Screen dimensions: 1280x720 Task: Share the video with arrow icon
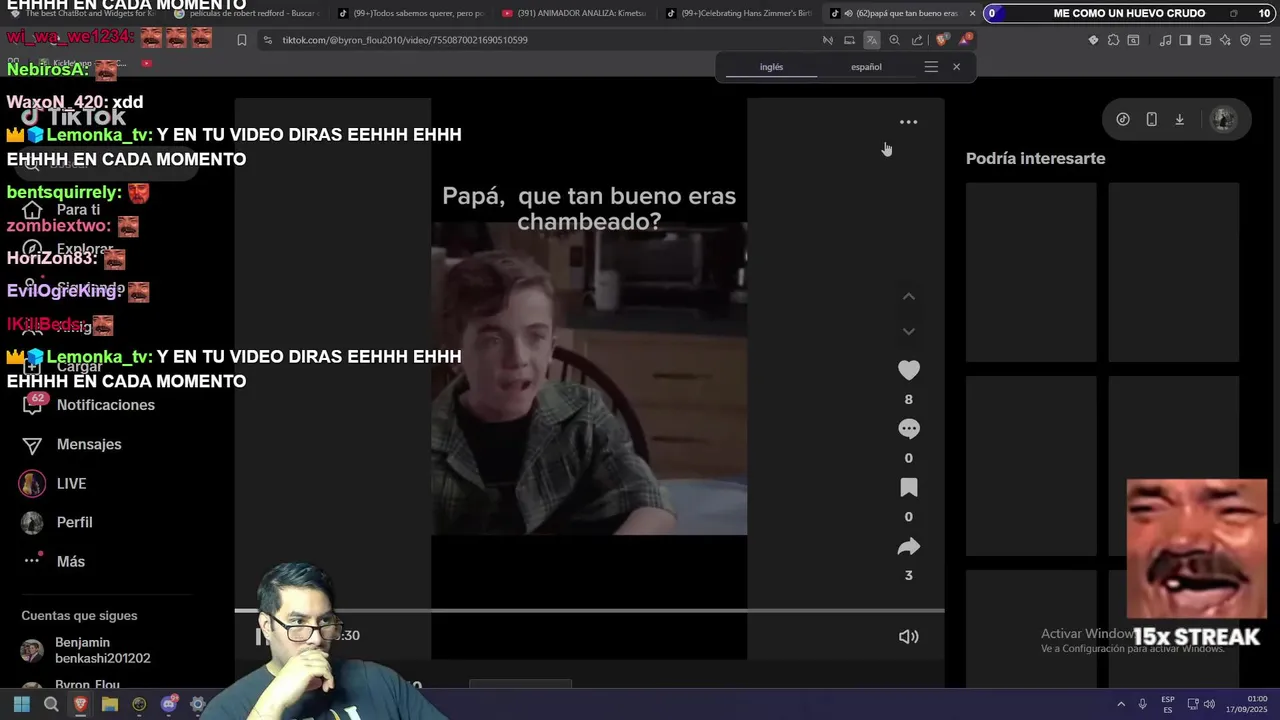pos(908,546)
